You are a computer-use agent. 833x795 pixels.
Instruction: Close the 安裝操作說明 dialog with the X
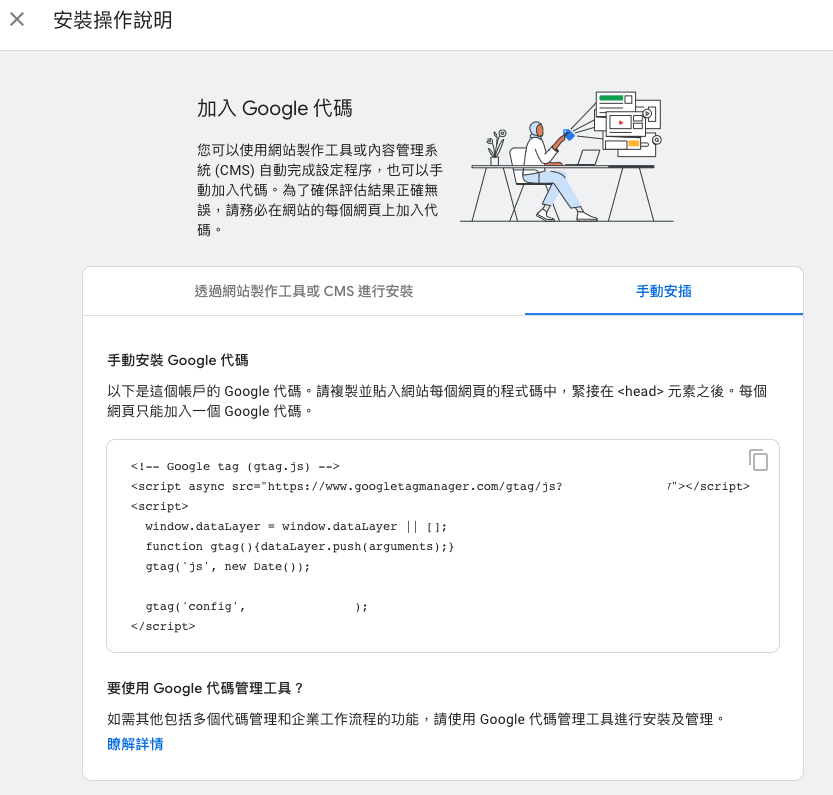[18, 19]
